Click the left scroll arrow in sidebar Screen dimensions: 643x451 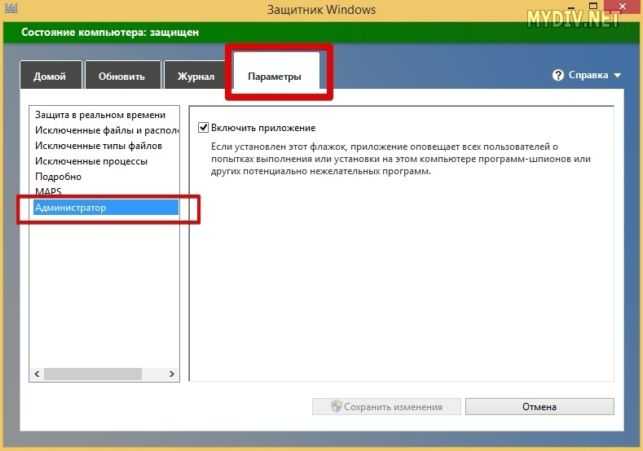(37, 374)
